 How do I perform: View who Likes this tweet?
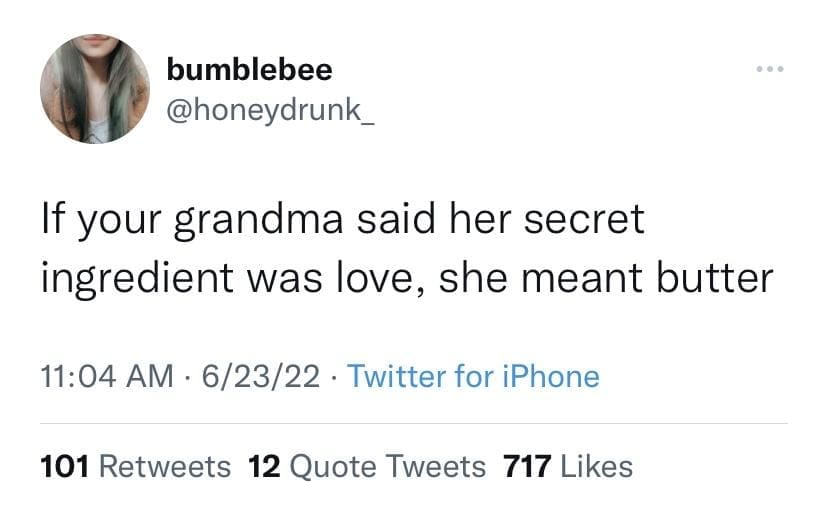(597, 466)
